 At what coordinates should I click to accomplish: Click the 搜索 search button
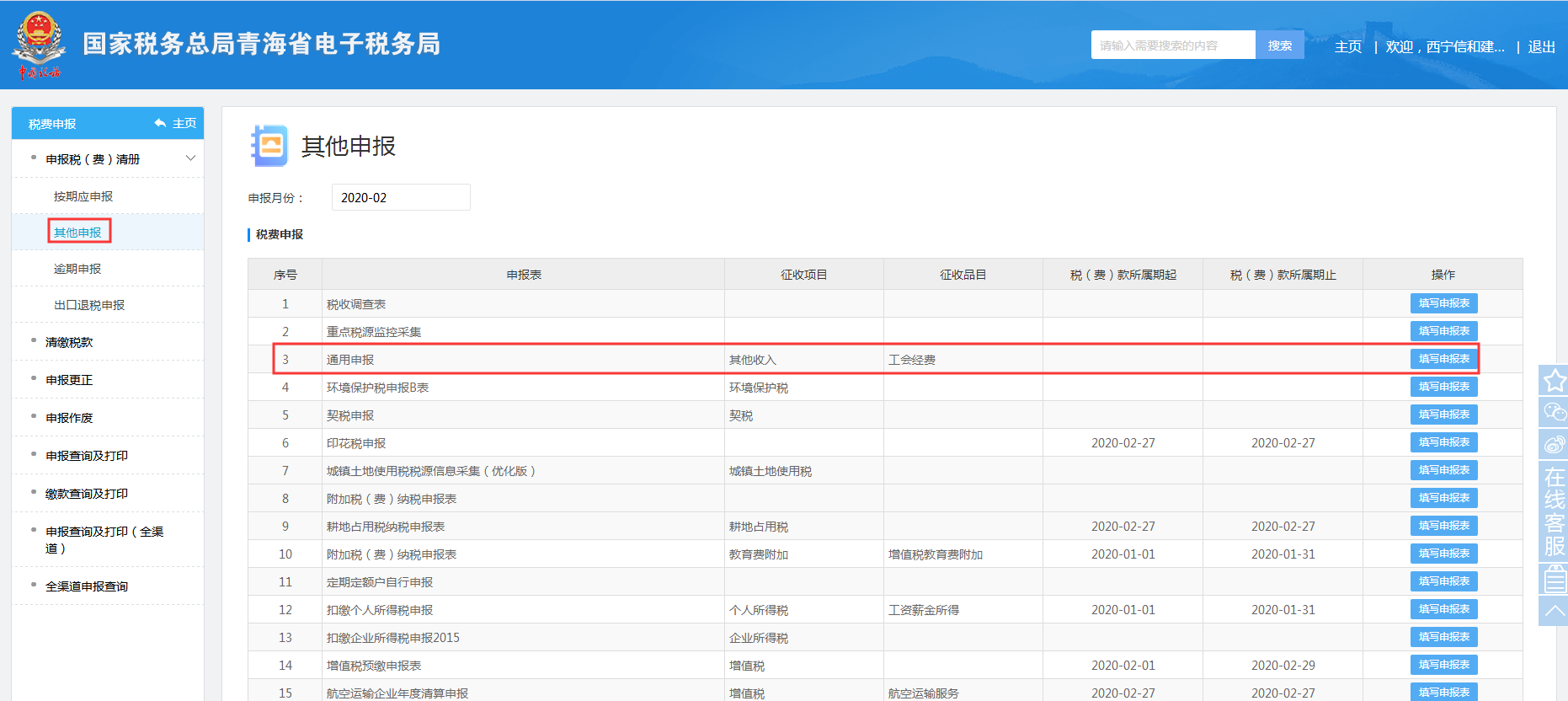(x=1279, y=45)
